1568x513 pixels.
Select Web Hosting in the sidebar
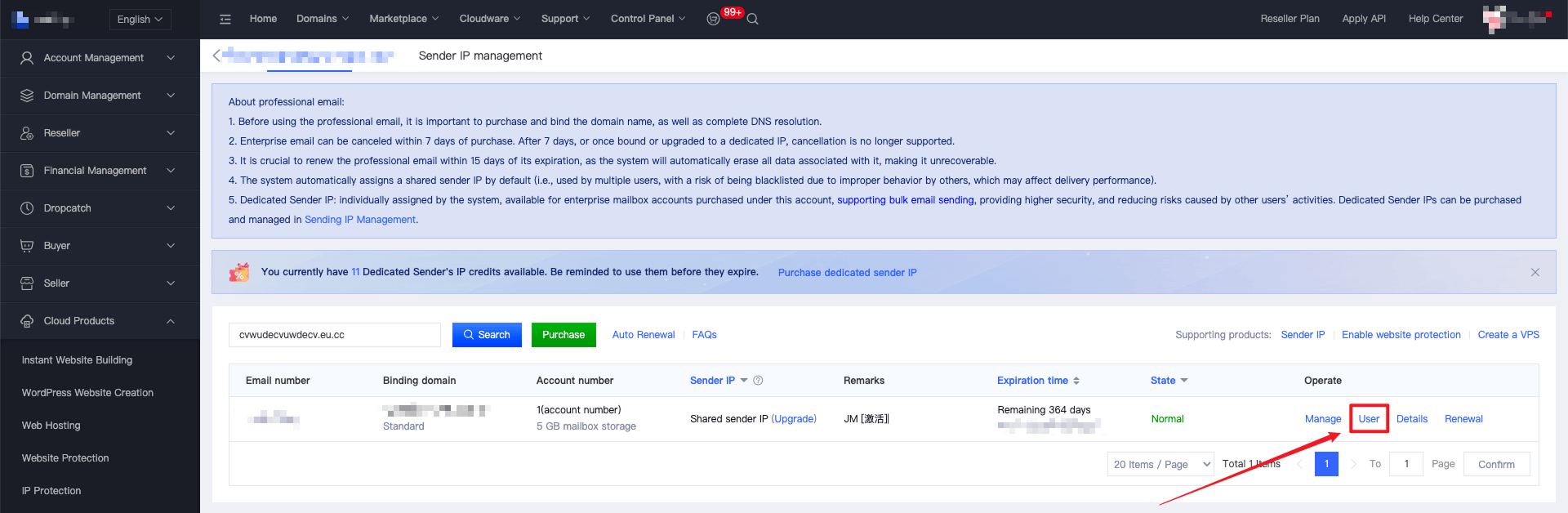[51, 426]
